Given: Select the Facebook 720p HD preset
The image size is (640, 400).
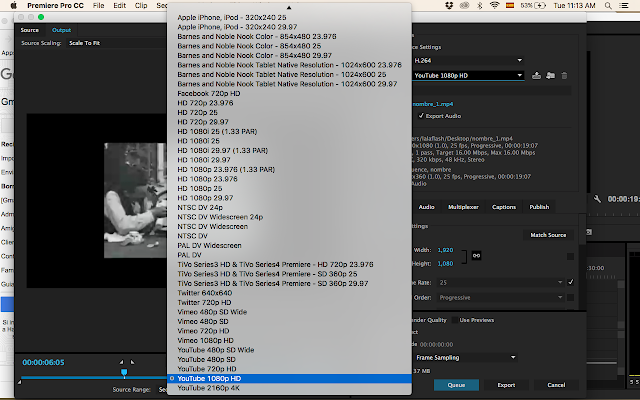Looking at the screenshot, I should (x=289, y=93).
